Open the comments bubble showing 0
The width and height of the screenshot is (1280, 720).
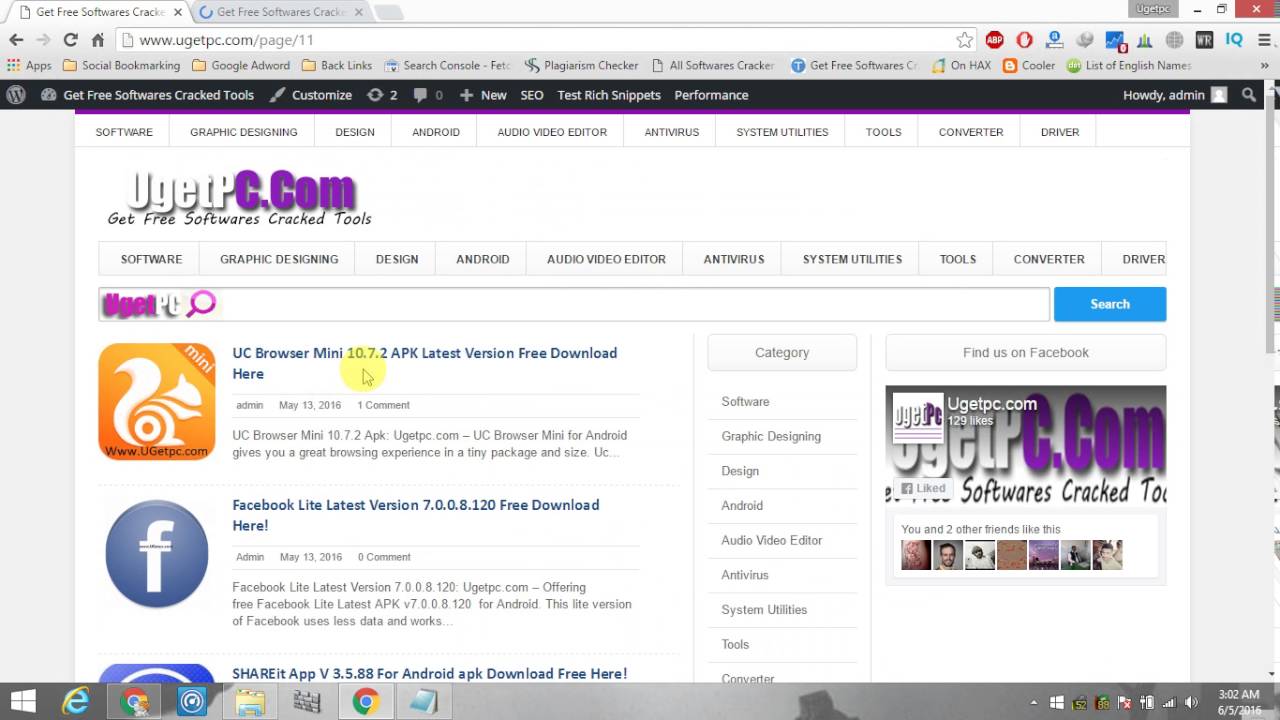coord(427,95)
